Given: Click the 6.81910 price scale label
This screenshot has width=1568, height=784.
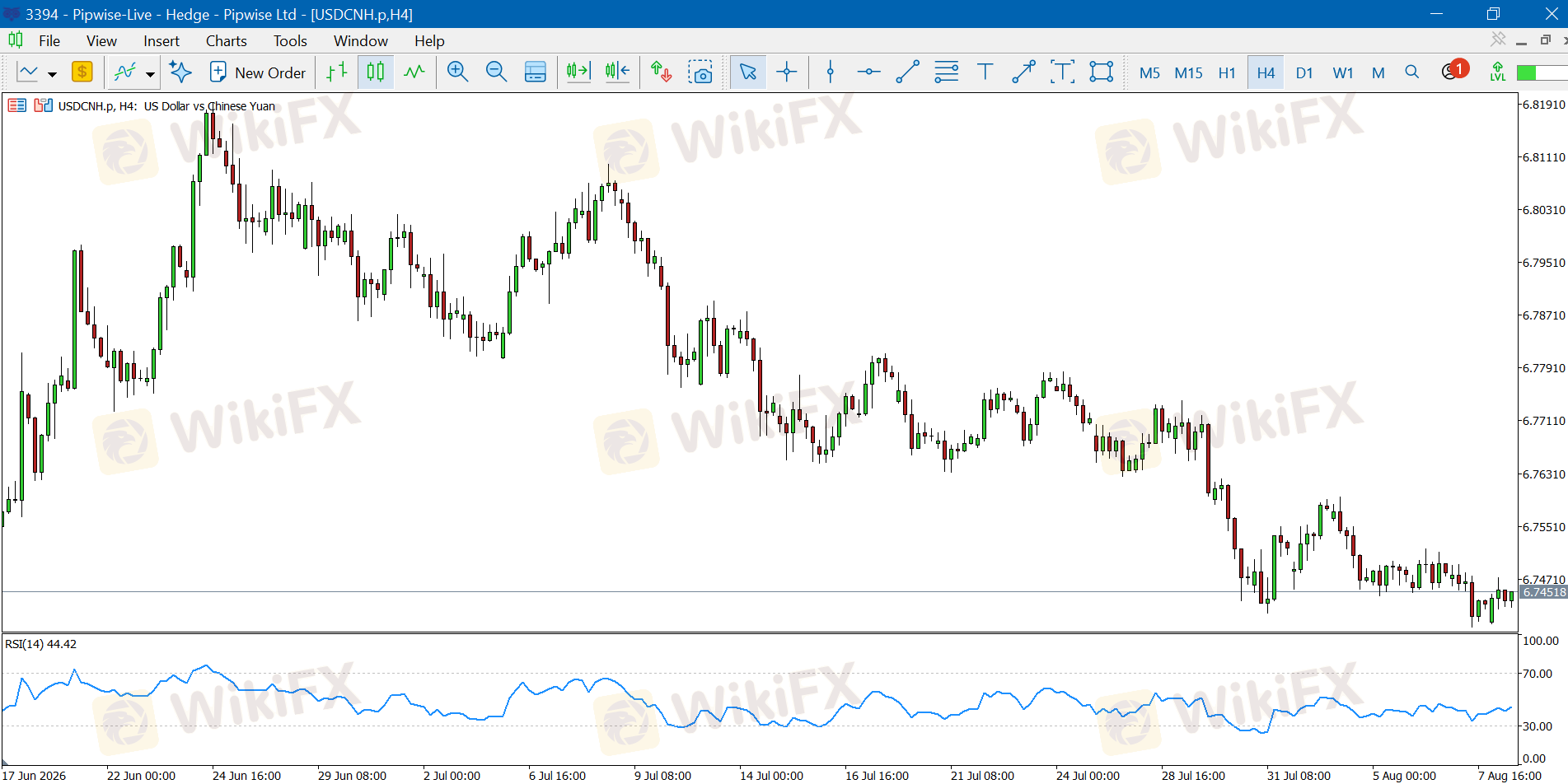Looking at the screenshot, I should [1543, 105].
